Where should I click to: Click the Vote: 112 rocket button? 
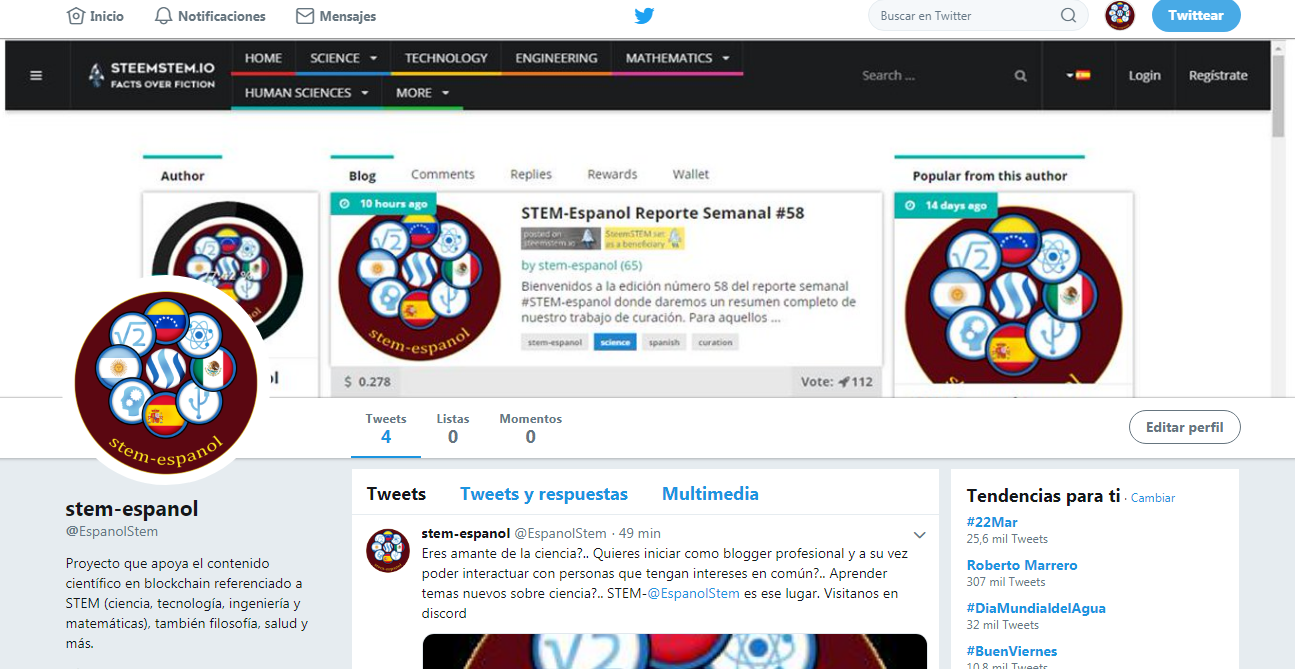point(837,381)
